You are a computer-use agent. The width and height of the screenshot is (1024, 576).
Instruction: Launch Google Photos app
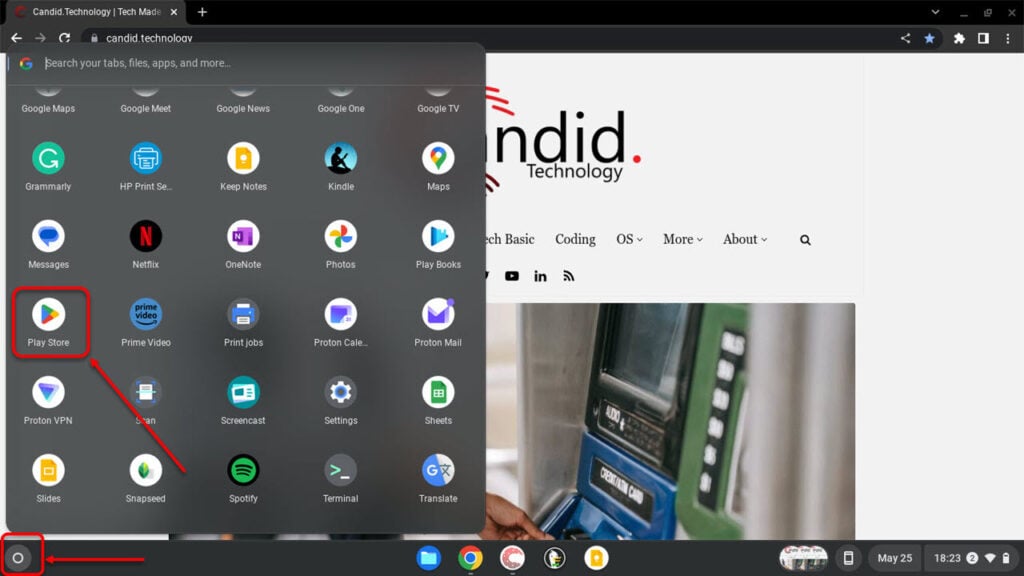click(340, 236)
